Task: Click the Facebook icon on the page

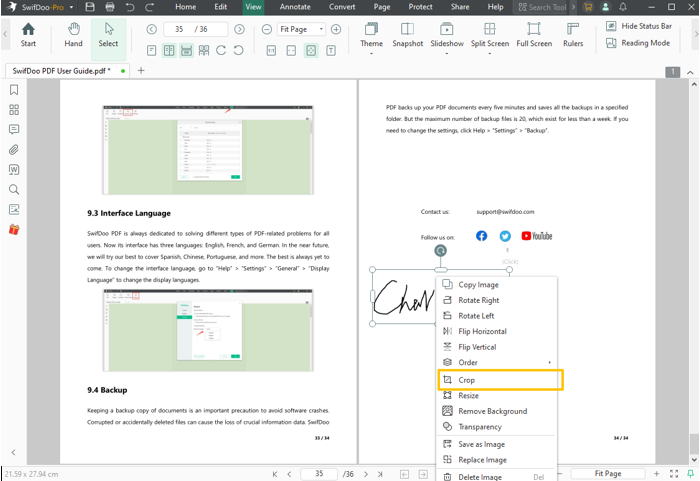Action: point(481,236)
